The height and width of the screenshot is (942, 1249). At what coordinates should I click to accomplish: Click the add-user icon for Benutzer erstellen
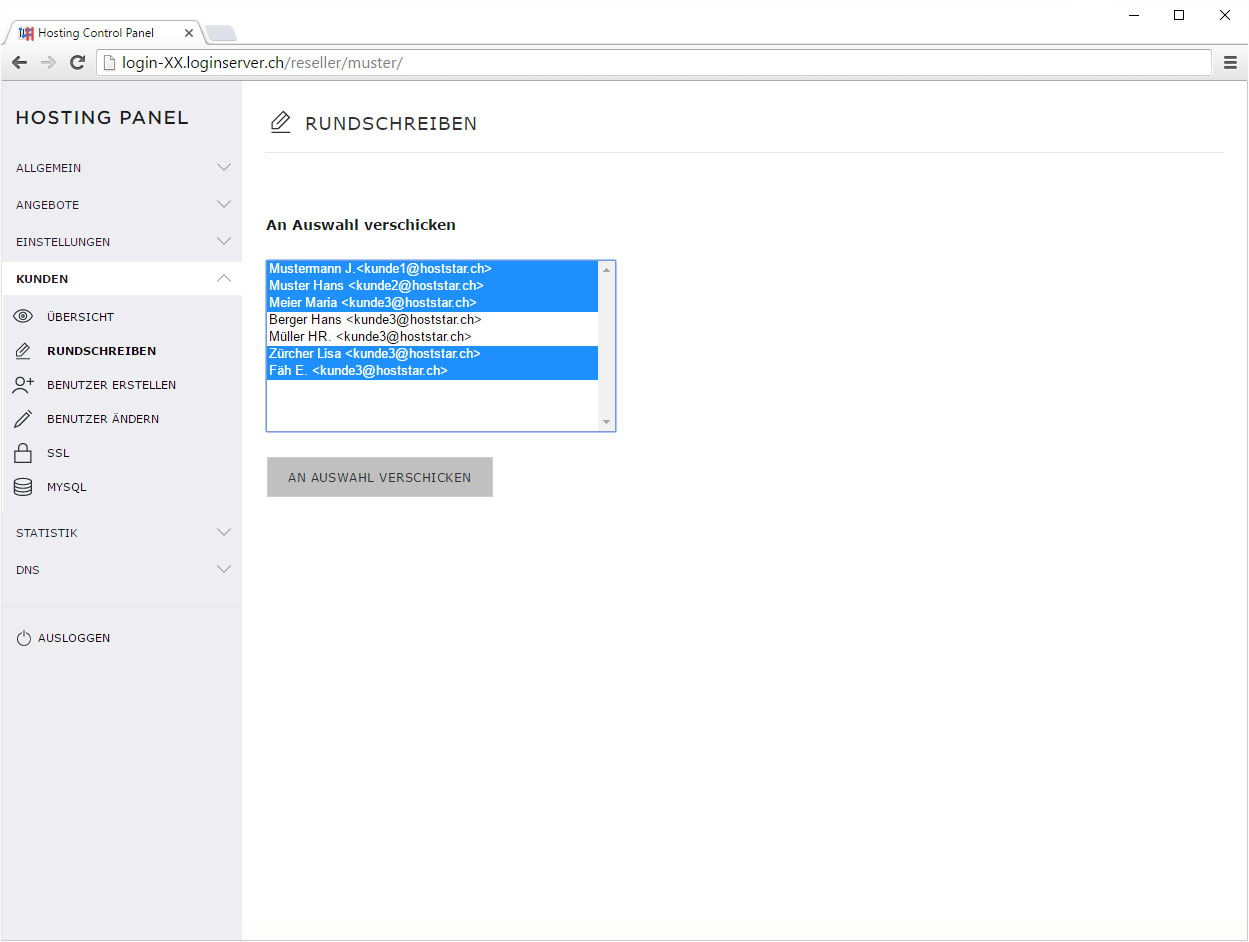[x=24, y=385]
